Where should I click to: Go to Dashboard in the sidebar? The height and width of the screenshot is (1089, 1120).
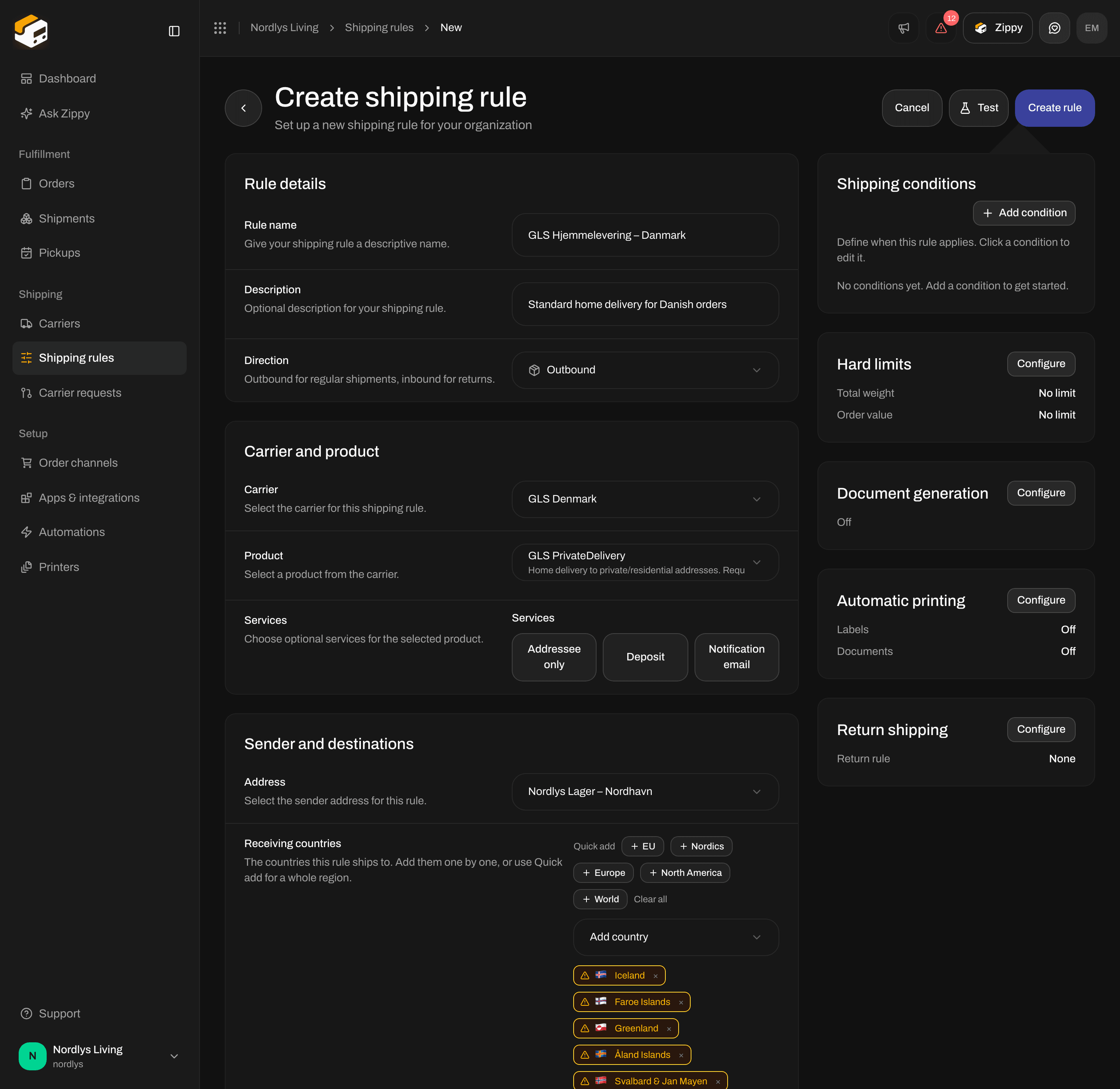coord(100,78)
